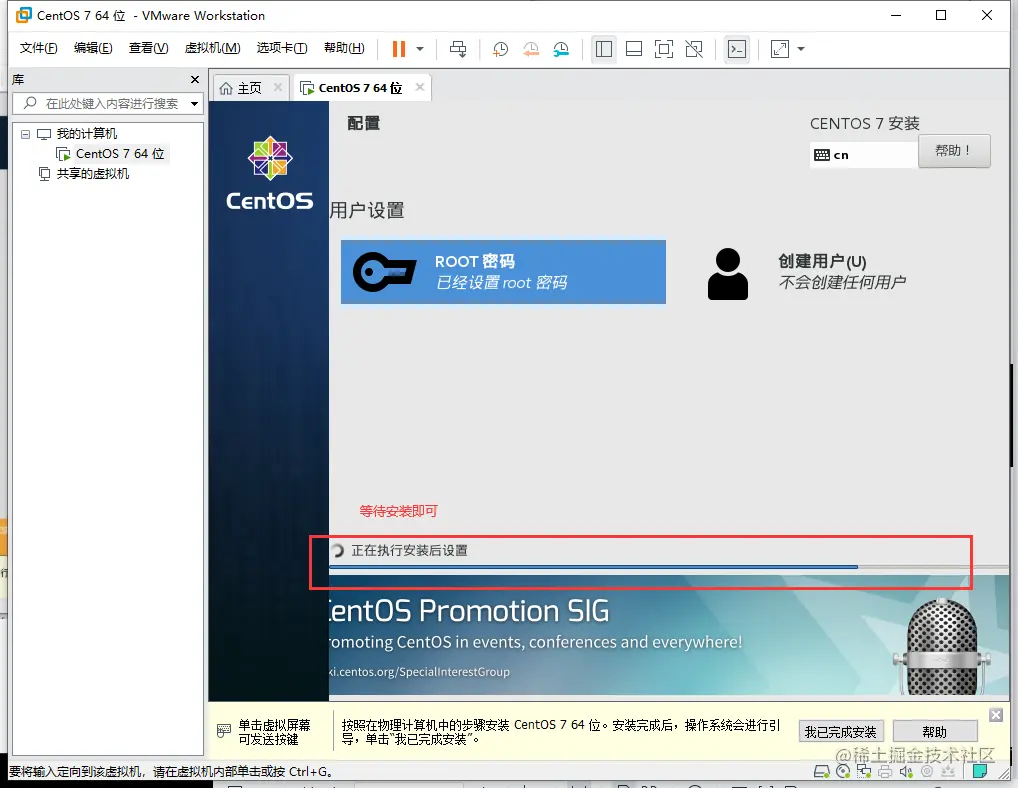Click the network adapter status icon
The width and height of the screenshot is (1018, 788).
(x=863, y=771)
